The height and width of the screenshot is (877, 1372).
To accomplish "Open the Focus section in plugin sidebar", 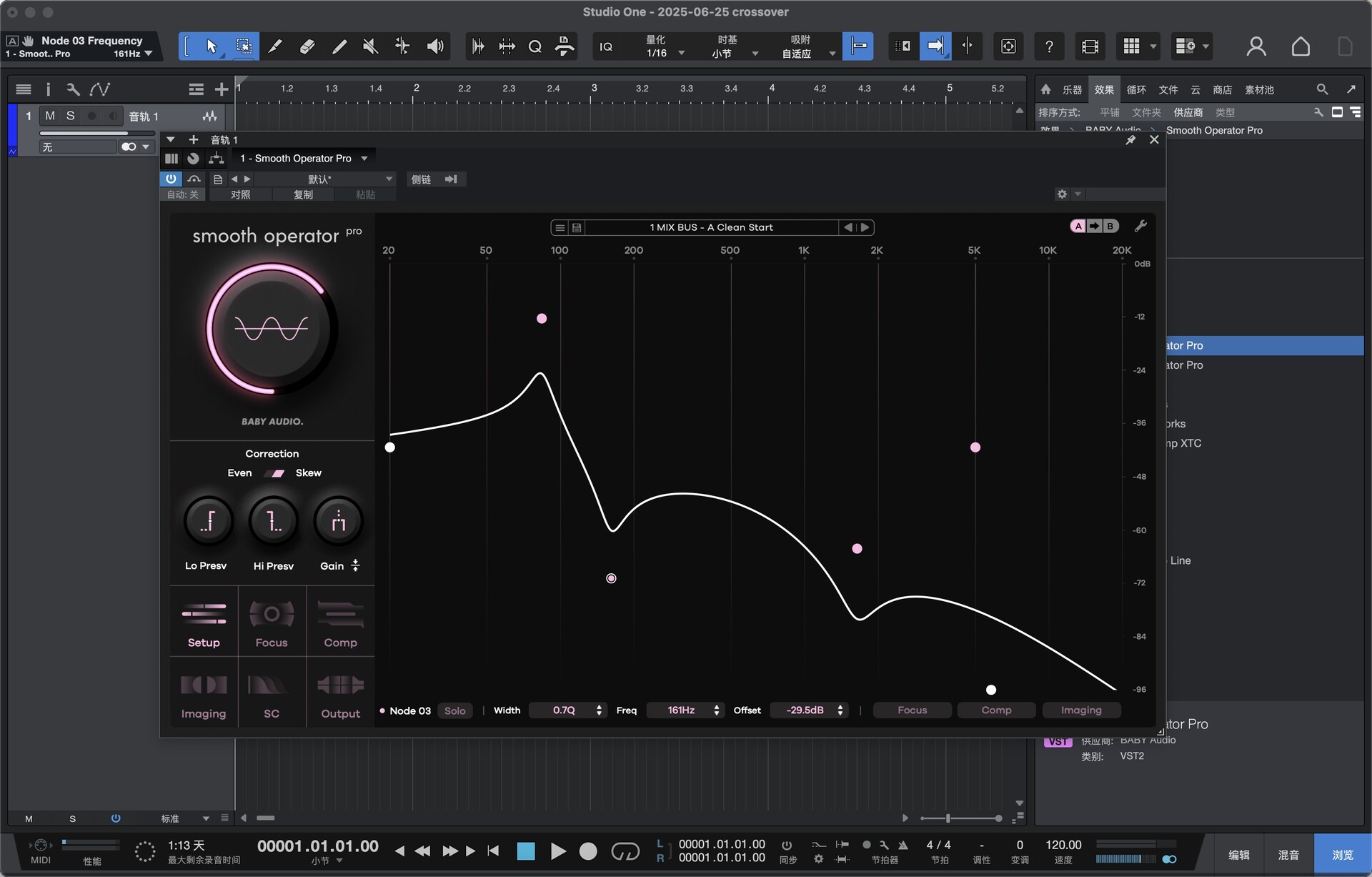I will pyautogui.click(x=272, y=622).
